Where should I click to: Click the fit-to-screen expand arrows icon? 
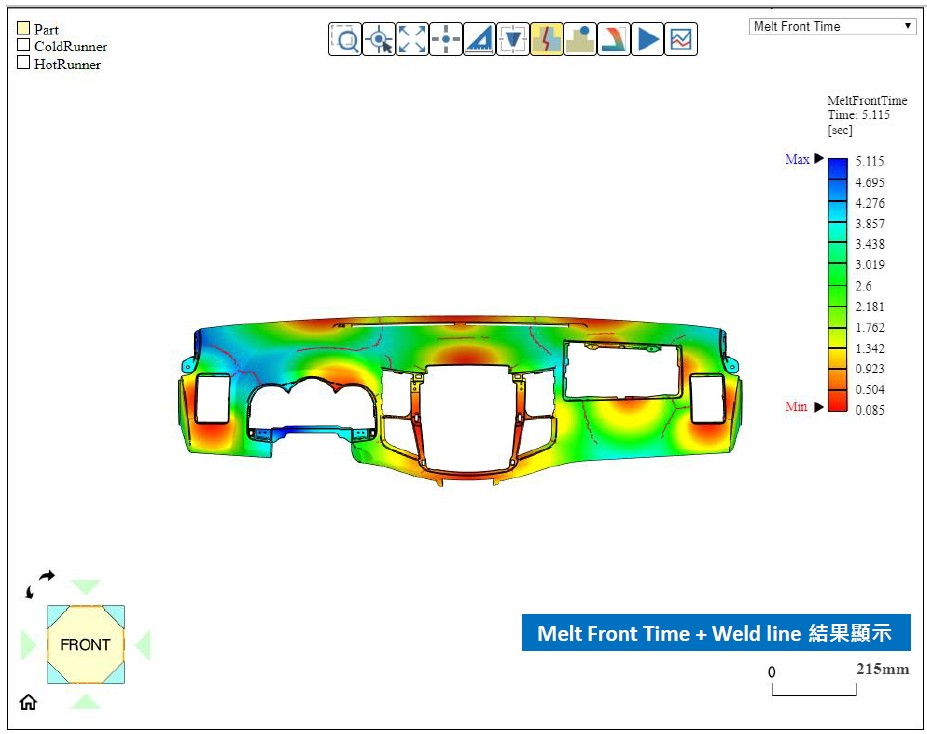[x=412, y=40]
